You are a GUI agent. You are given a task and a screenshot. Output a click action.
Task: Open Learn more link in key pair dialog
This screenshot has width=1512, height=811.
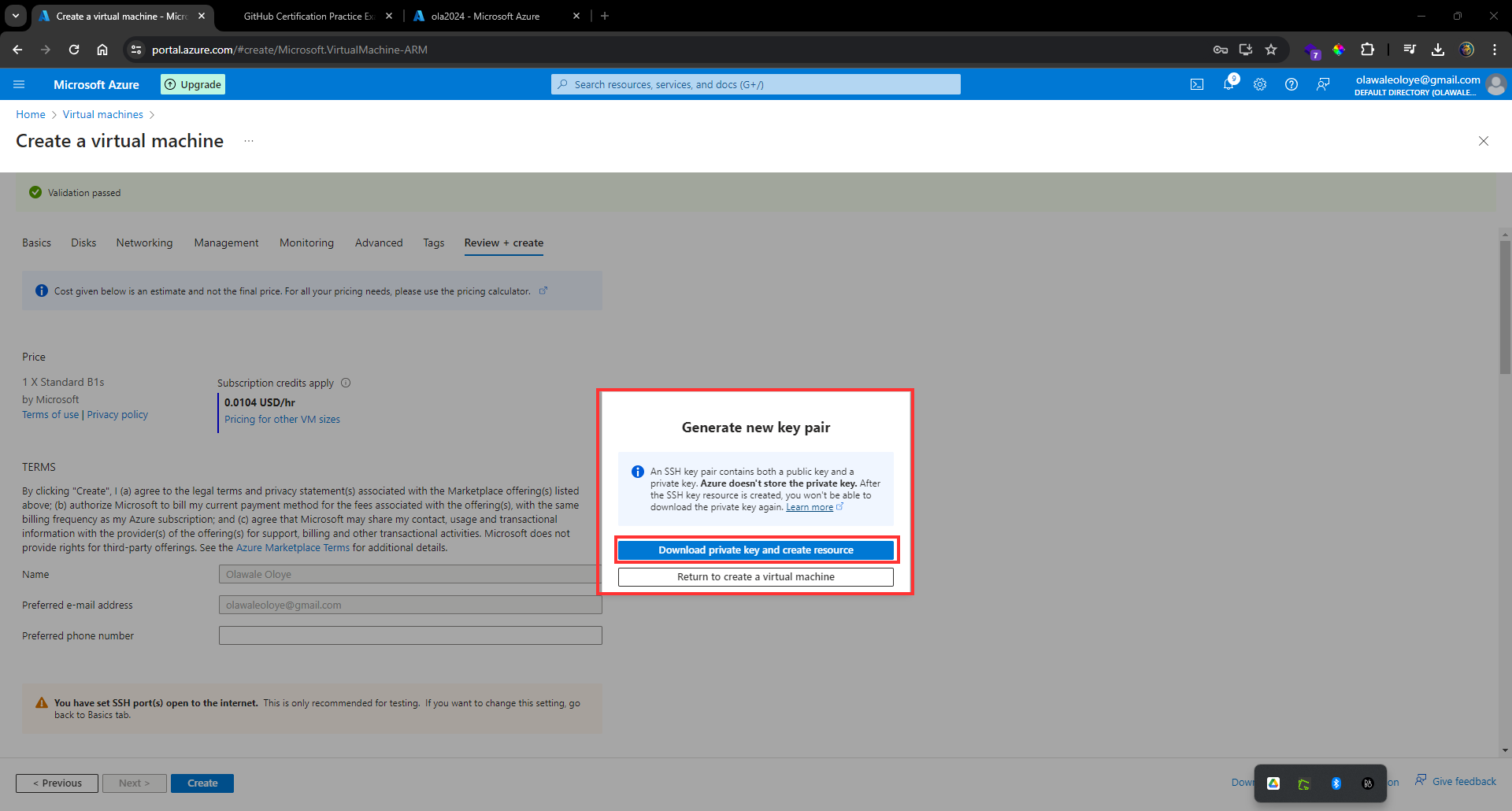[x=810, y=507]
